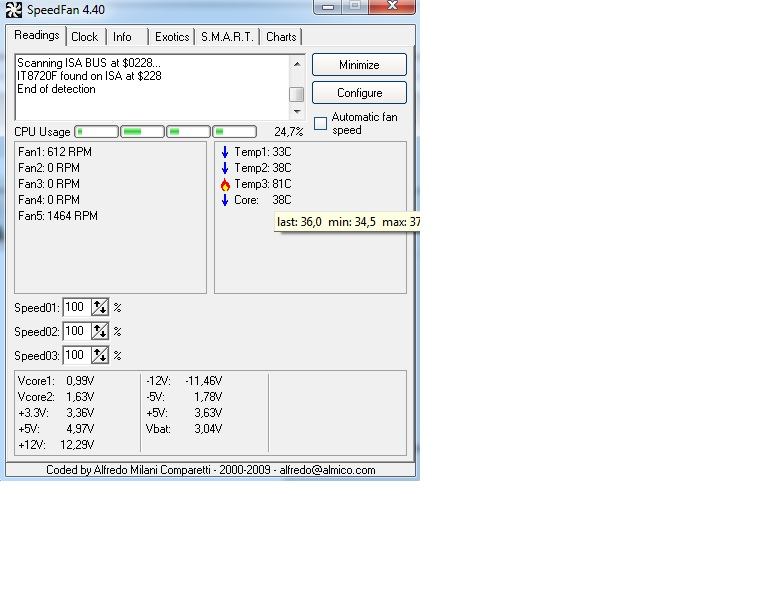Click the blue down arrow beside Temp1
The image size is (768, 614).
pyautogui.click(x=225, y=152)
